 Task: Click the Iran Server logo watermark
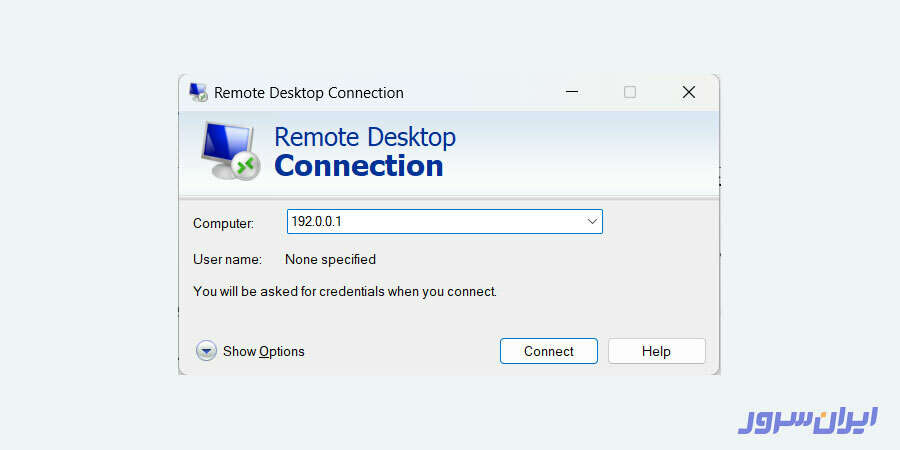[807, 418]
